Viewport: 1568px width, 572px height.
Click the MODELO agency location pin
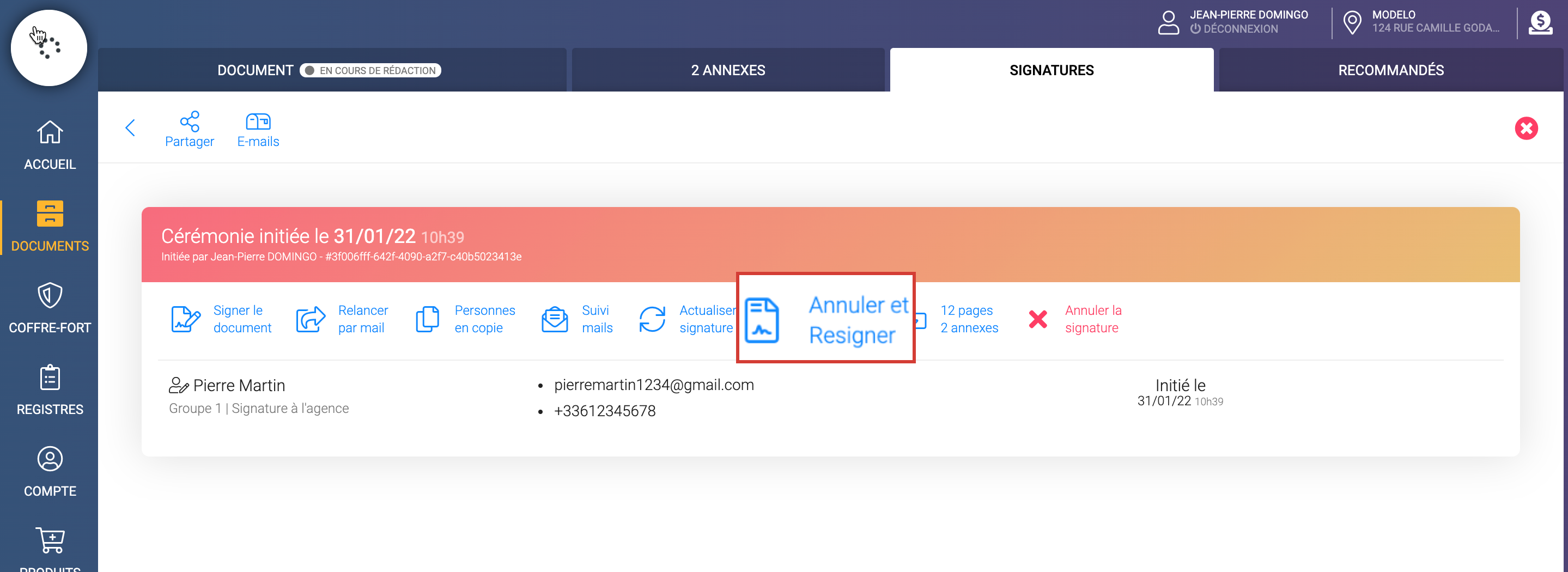pyautogui.click(x=1352, y=22)
